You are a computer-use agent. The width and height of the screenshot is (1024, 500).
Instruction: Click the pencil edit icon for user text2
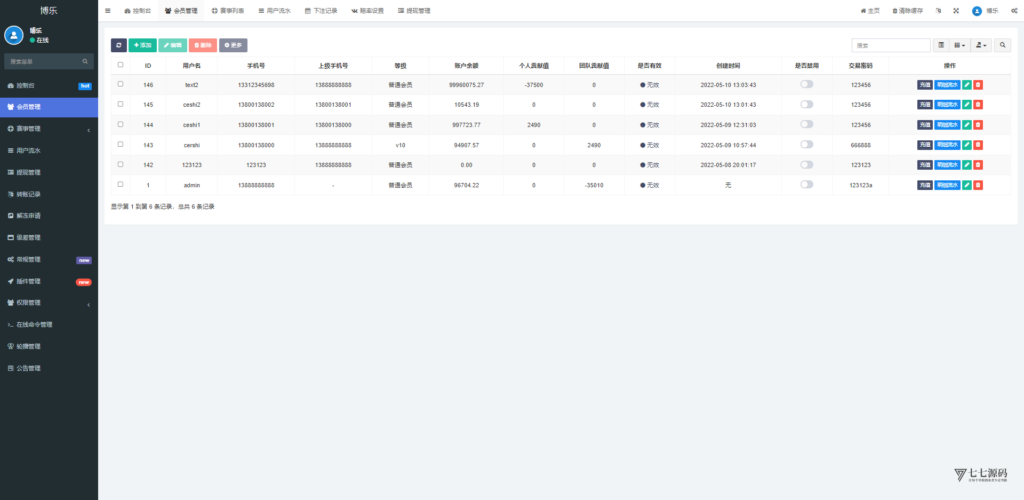(x=967, y=85)
